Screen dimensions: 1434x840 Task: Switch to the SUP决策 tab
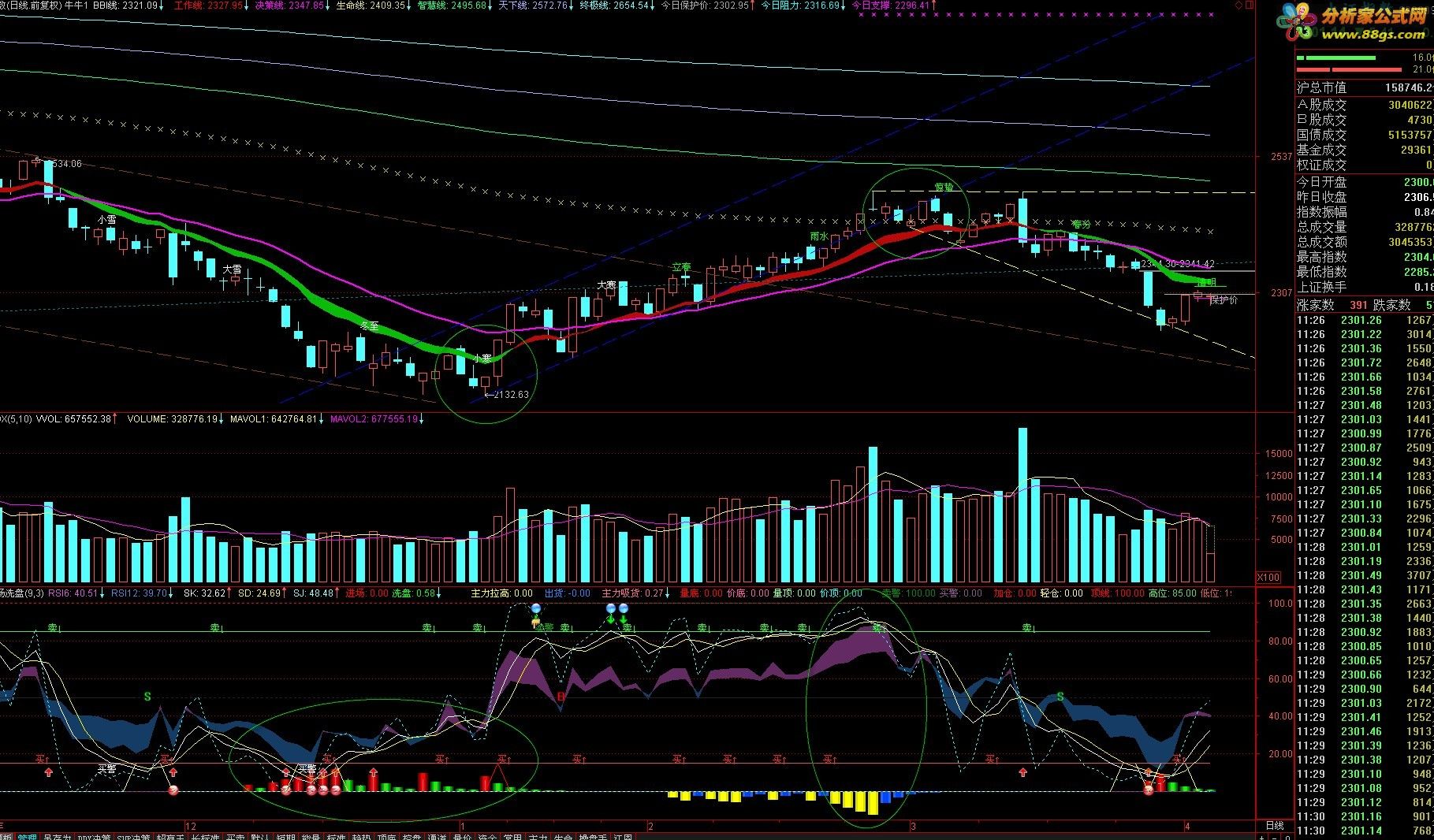132,837
